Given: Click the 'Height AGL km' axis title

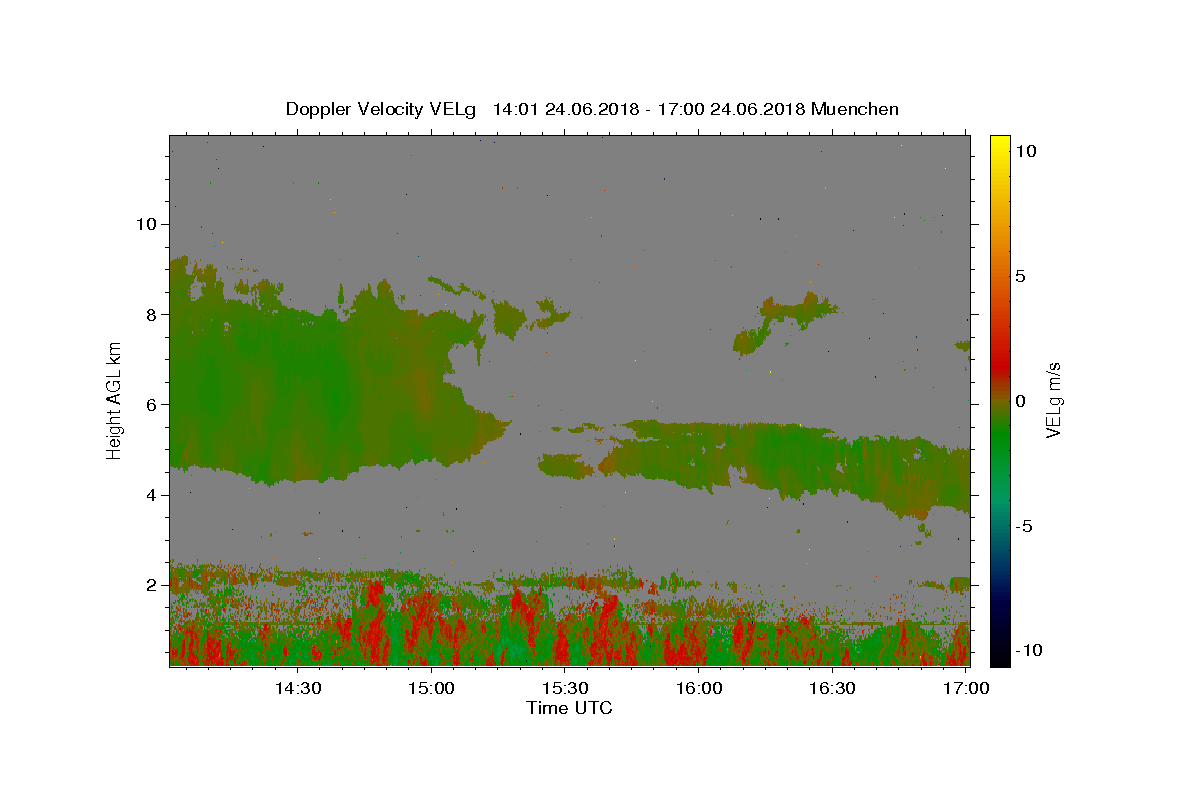Looking at the screenshot, I should (x=115, y=400).
